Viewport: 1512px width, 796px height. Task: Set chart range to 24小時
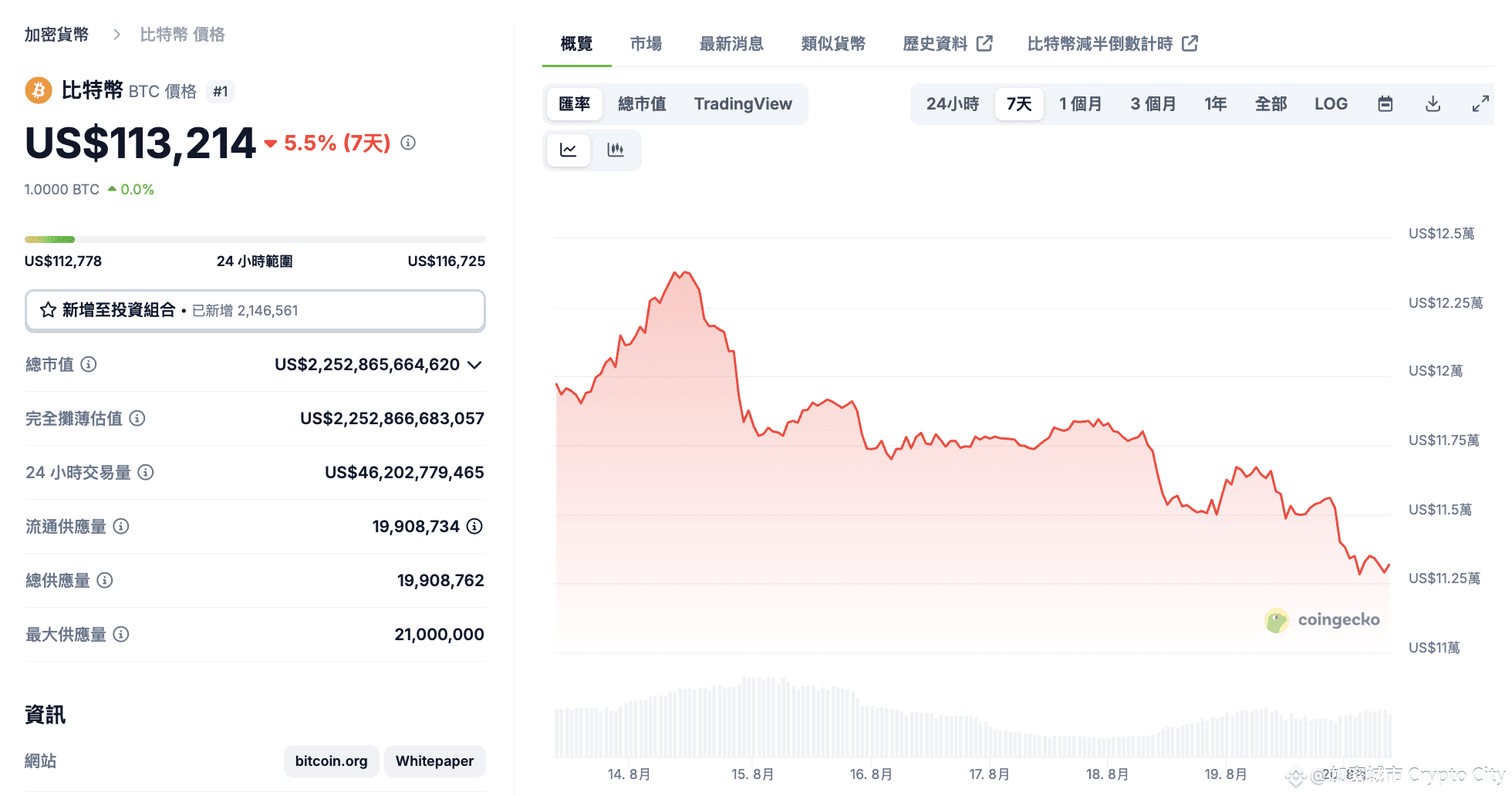click(953, 104)
